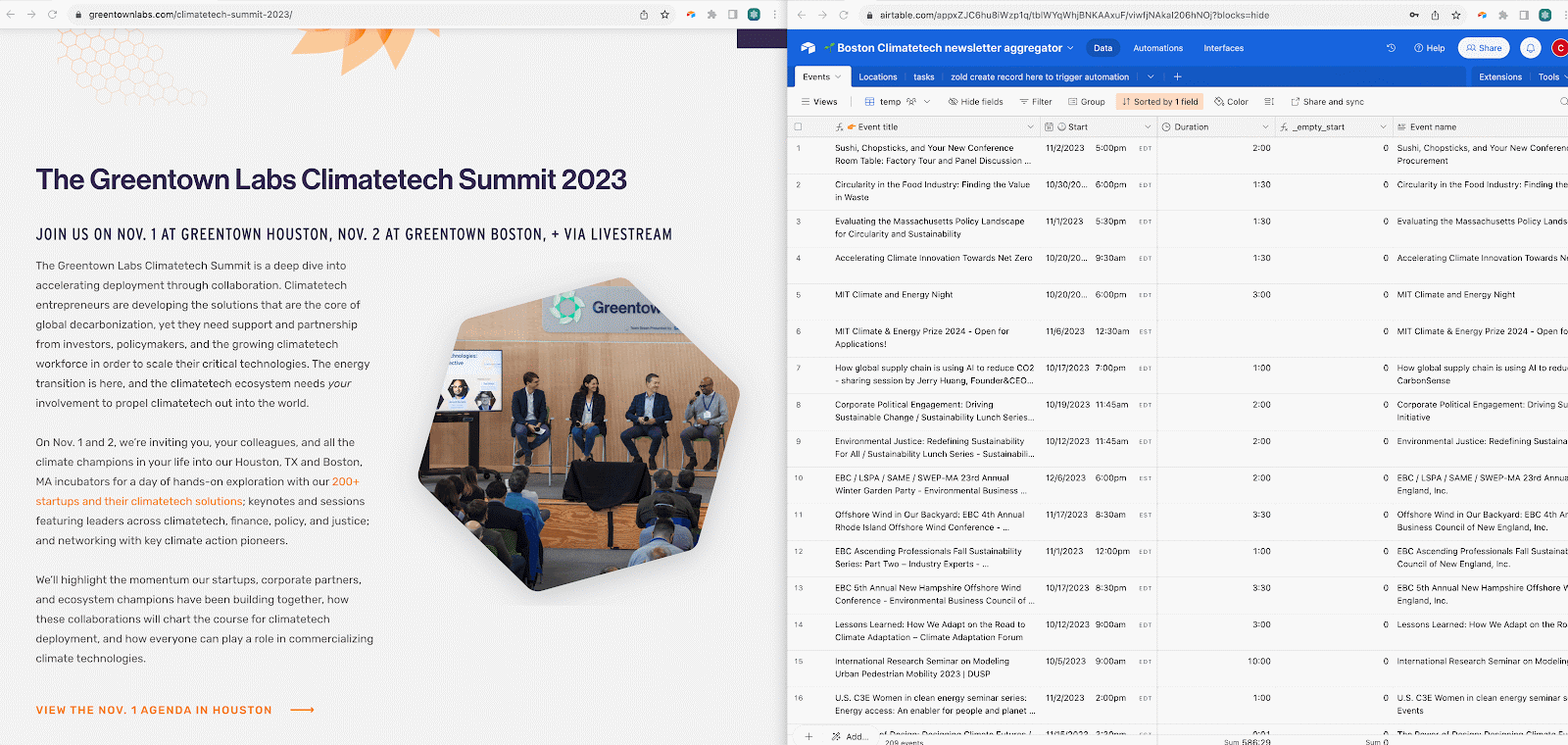The image size is (1568, 745).
Task: Reload the Airtable browser window
Action: click(x=843, y=15)
